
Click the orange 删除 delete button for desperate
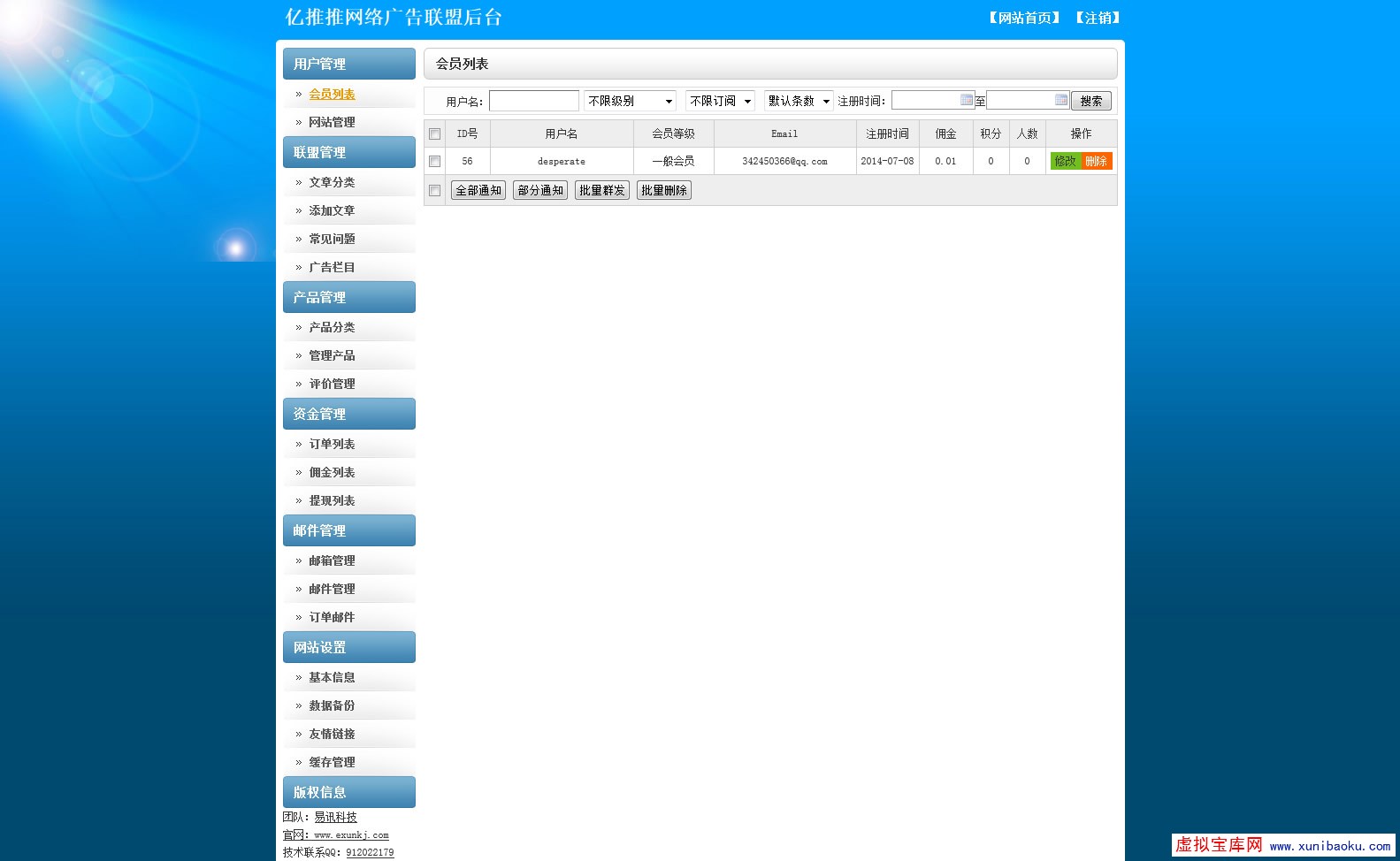(1097, 161)
